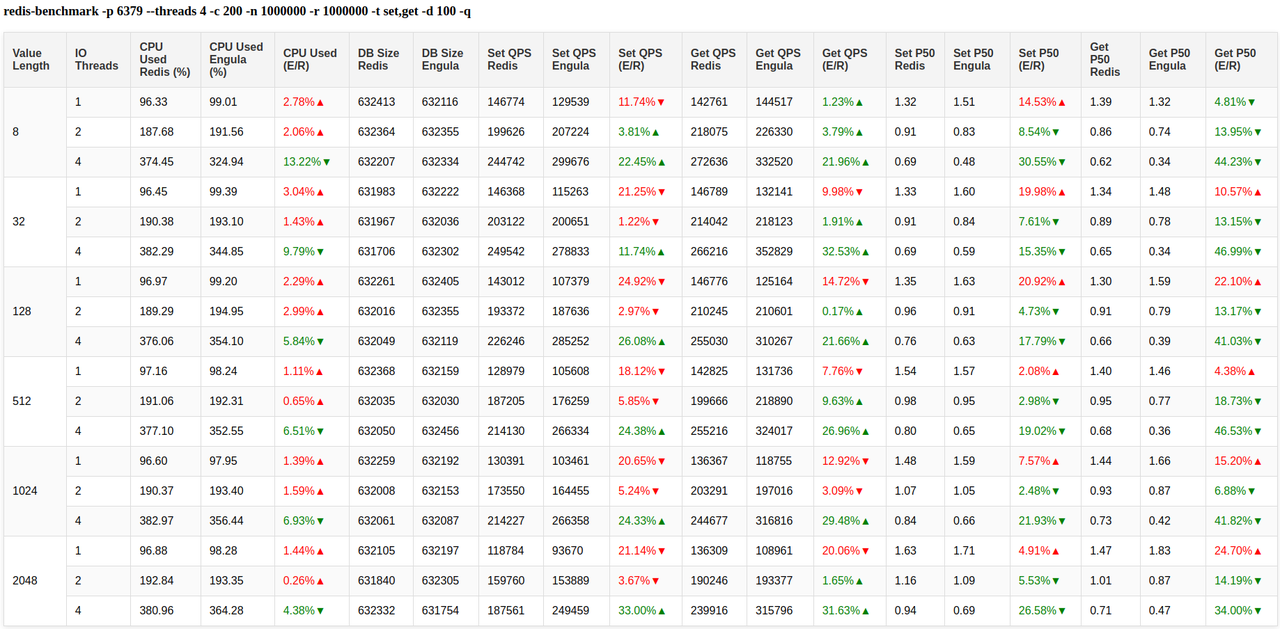The width and height of the screenshot is (1280, 629).
Task: Click the green down arrow next to 30.55%
Action: point(1061,162)
